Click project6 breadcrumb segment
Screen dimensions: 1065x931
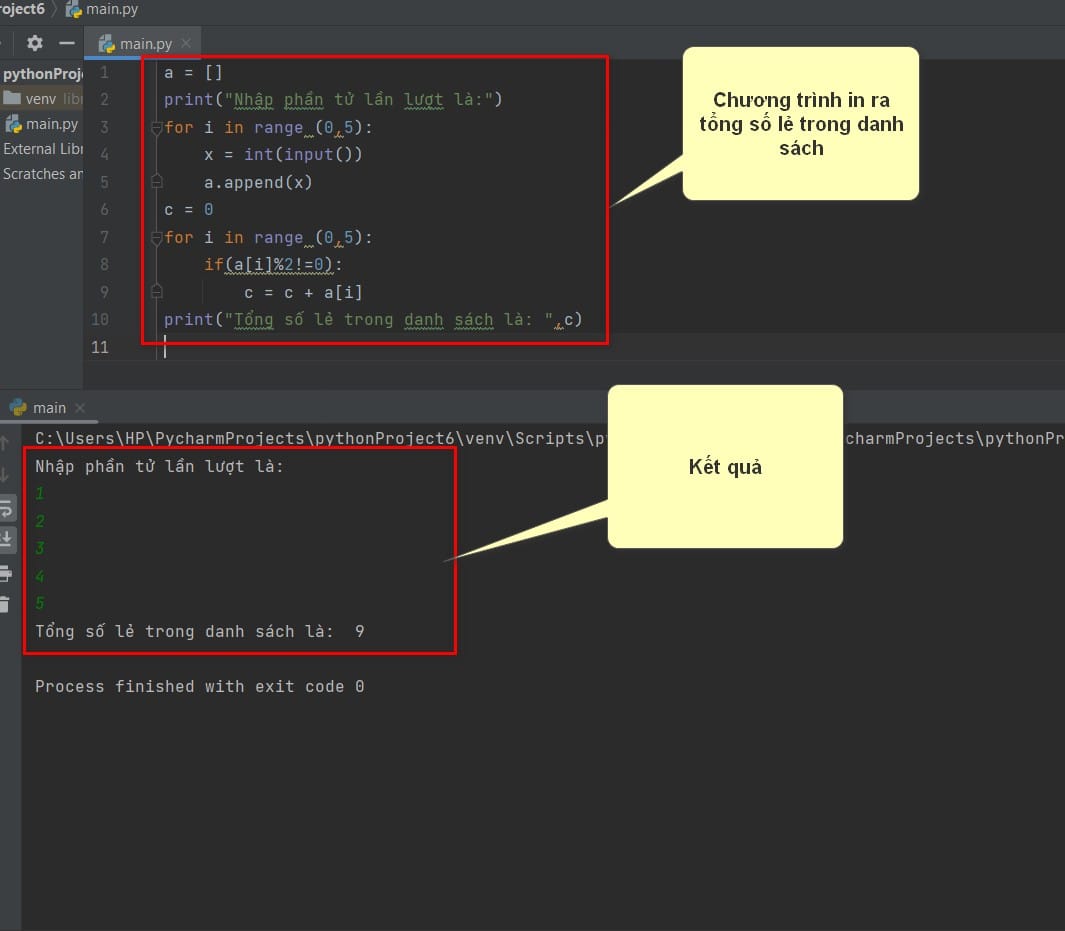point(22,9)
